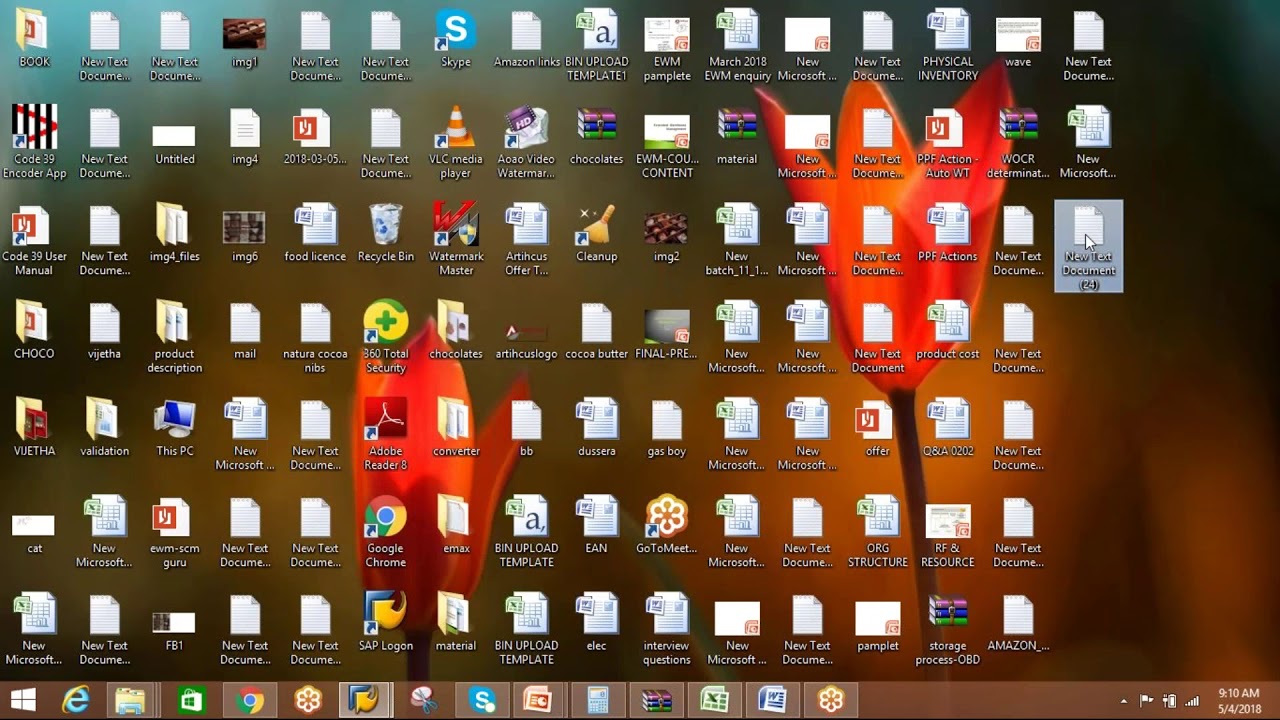Viewport: 1280px width, 720px height.
Task: Open the Start menu button
Action: point(23,700)
